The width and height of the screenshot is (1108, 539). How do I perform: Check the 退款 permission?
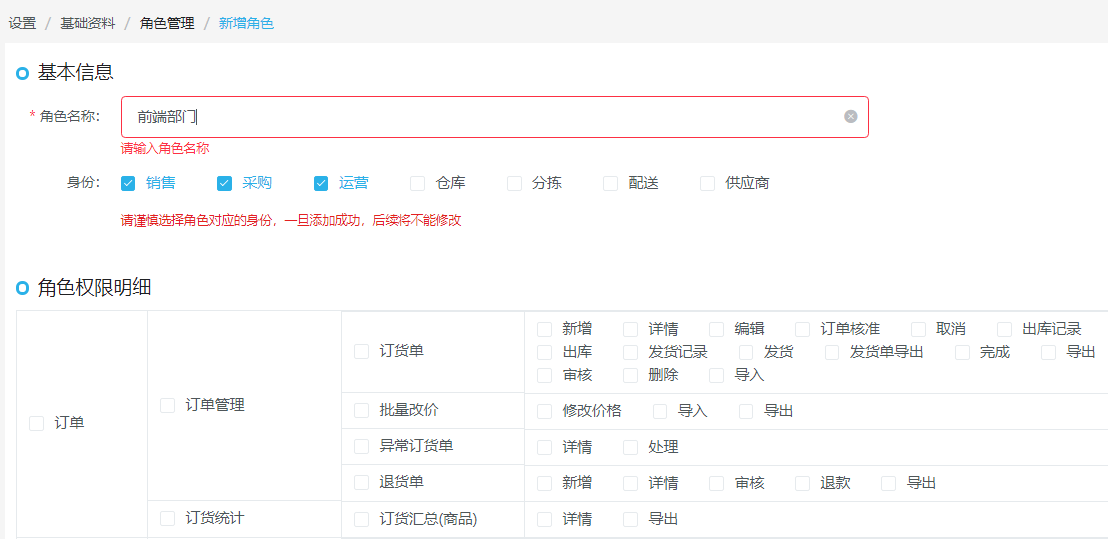803,483
